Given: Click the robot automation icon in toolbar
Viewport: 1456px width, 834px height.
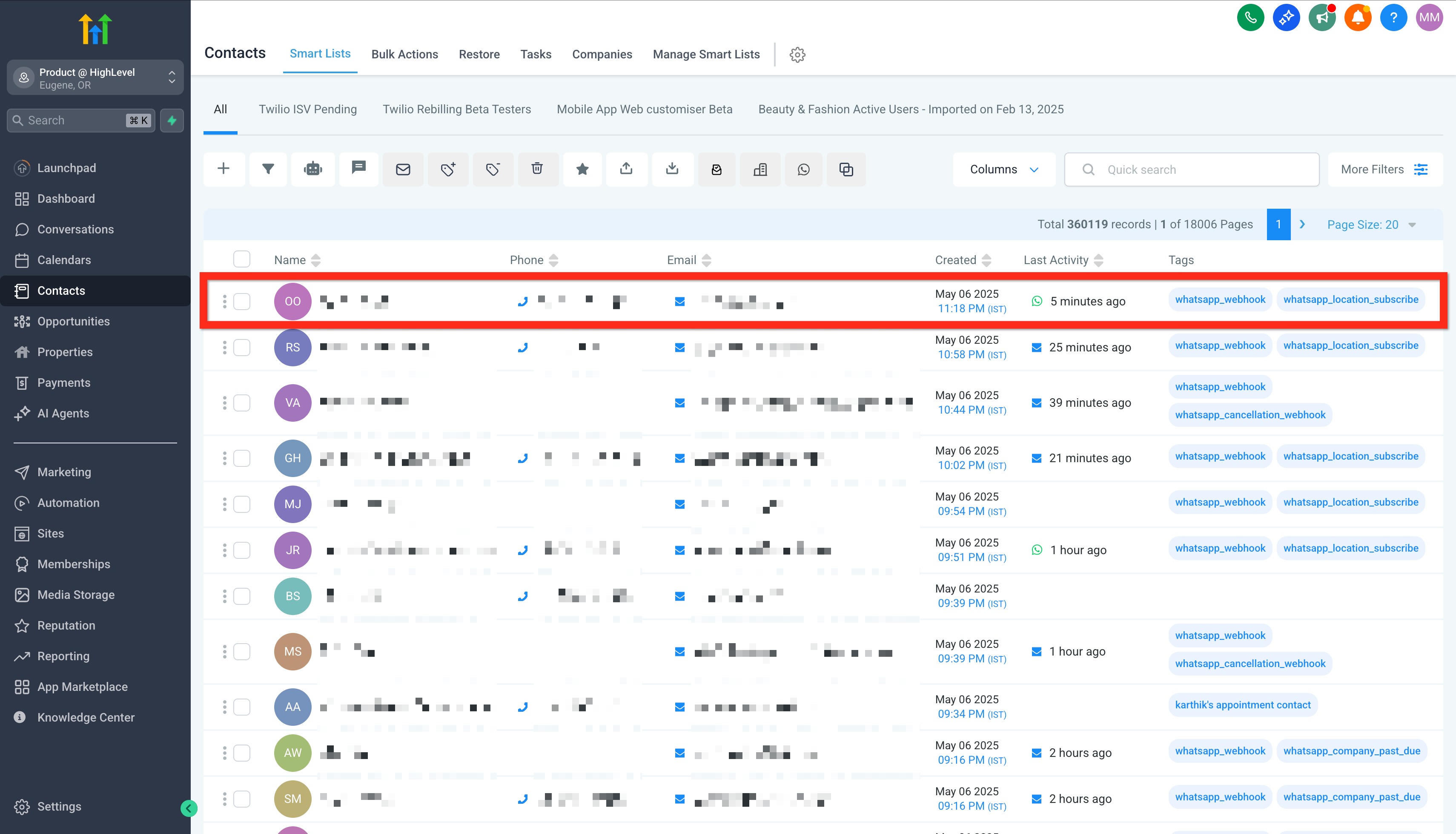Looking at the screenshot, I should pos(313,169).
